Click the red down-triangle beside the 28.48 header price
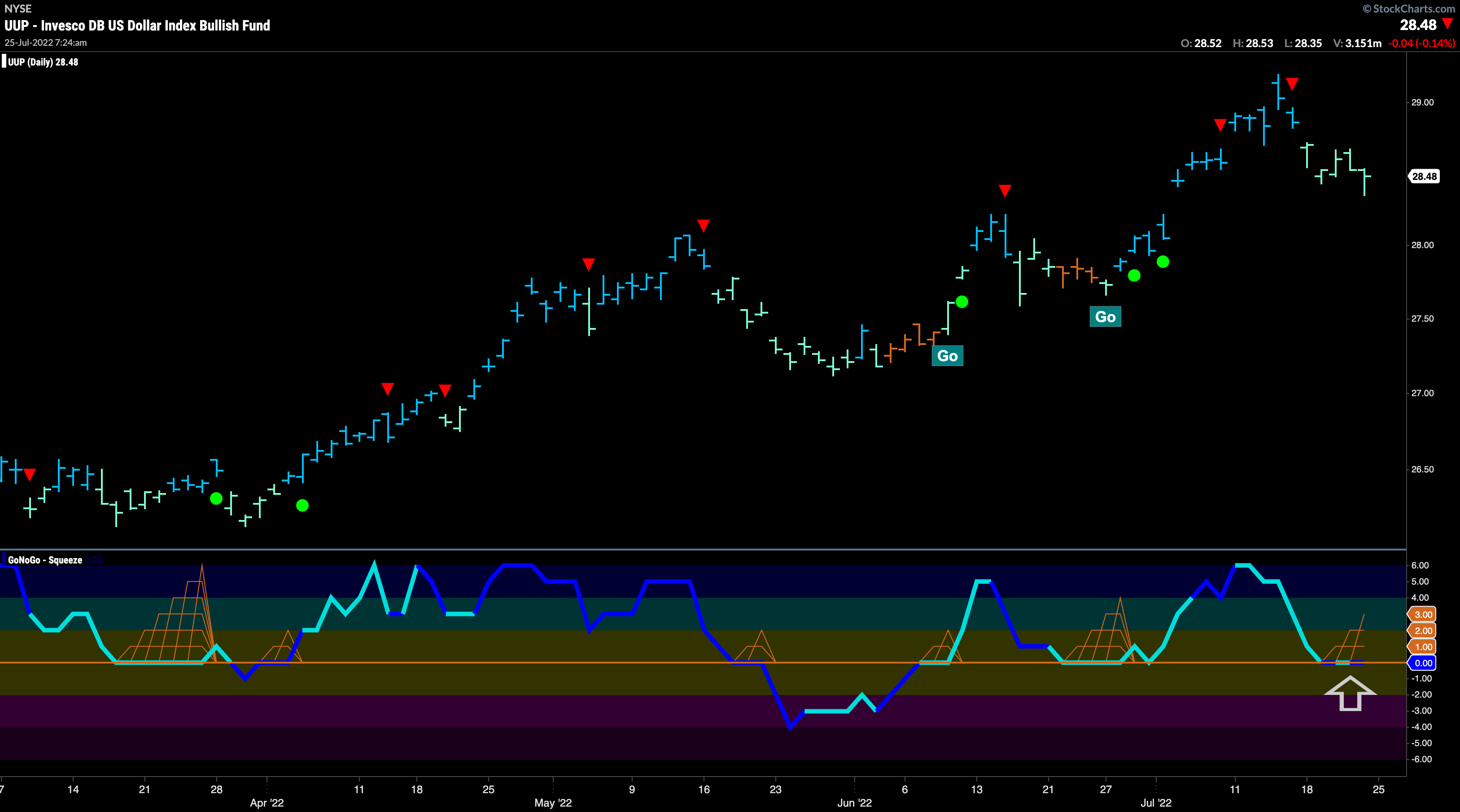 click(x=1447, y=24)
